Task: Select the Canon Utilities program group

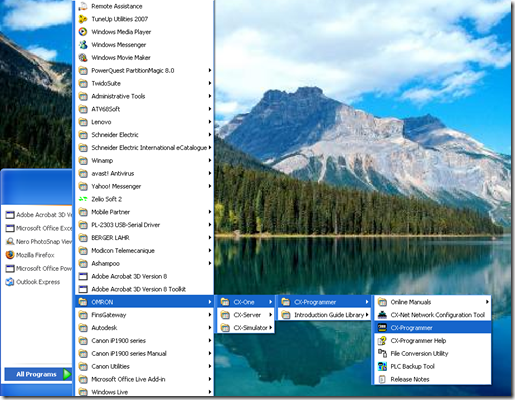Action: (x=144, y=366)
